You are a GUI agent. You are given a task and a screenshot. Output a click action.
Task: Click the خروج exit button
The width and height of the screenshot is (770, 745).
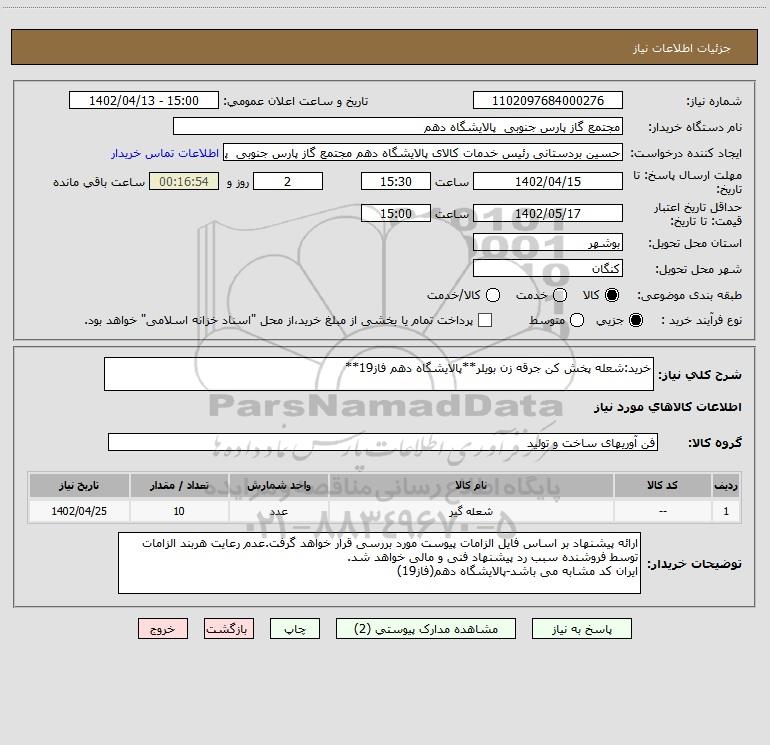click(x=163, y=629)
